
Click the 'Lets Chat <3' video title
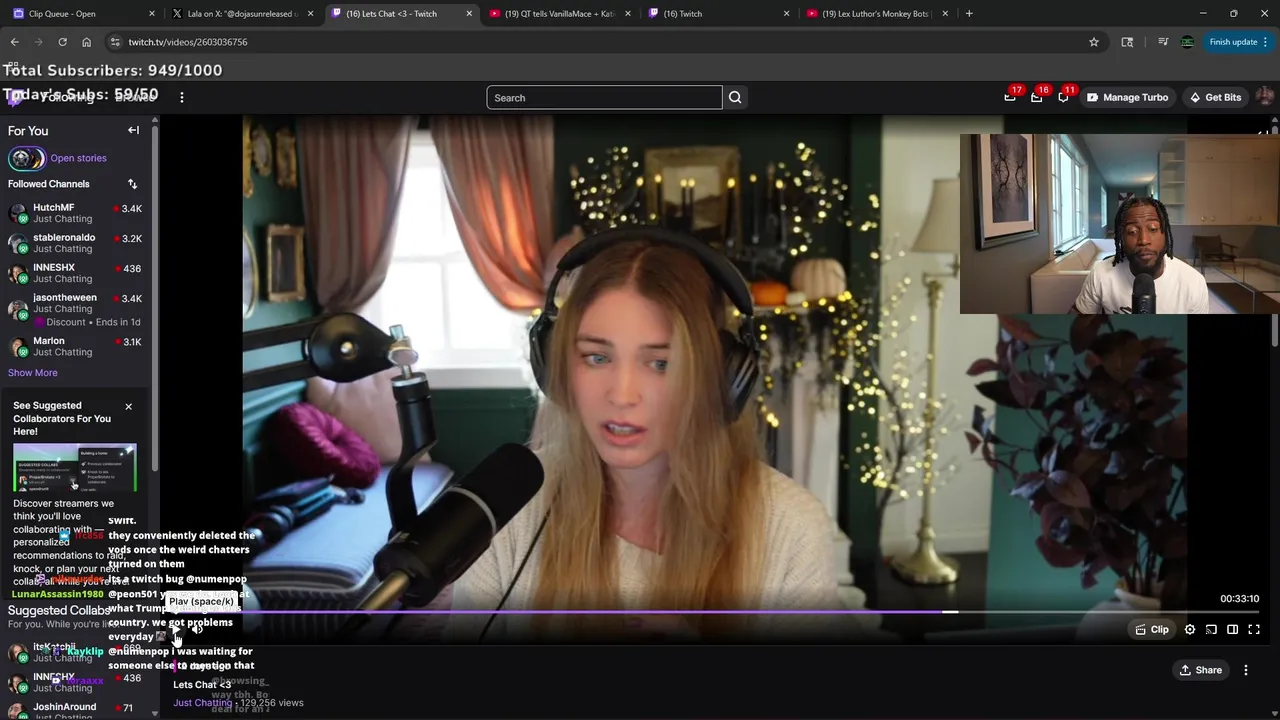pos(202,685)
